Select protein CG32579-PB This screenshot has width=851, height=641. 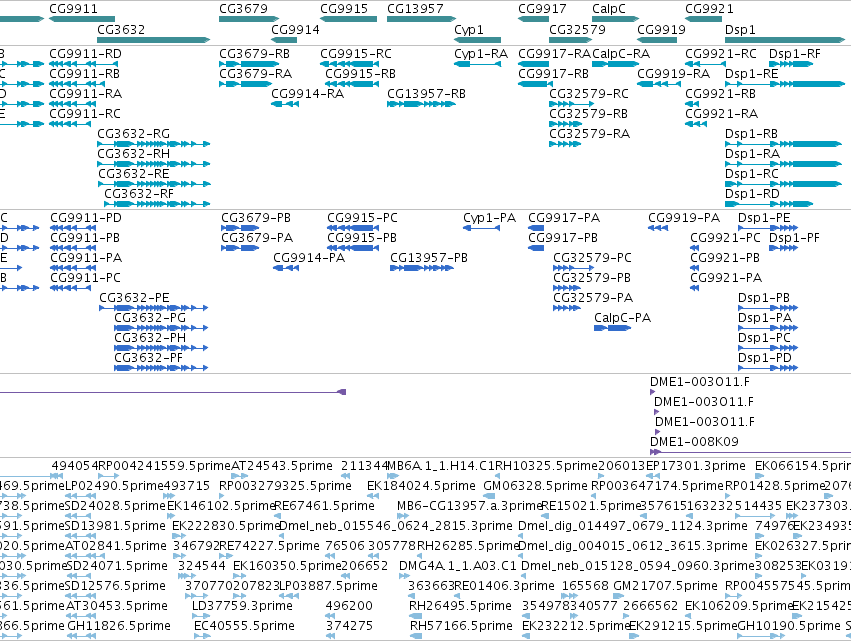(x=567, y=288)
